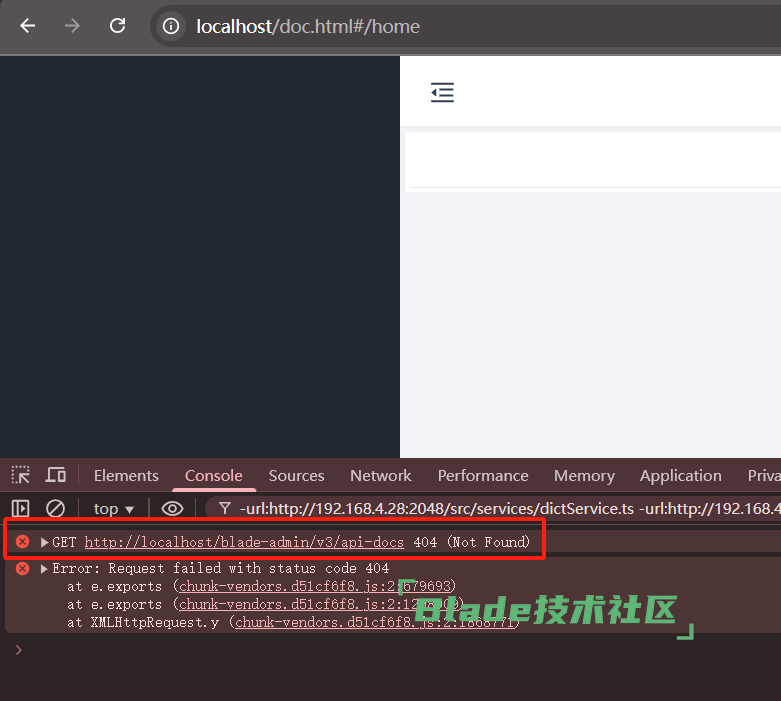Switch to the Elements tab
781x701 pixels.
click(x=126, y=475)
